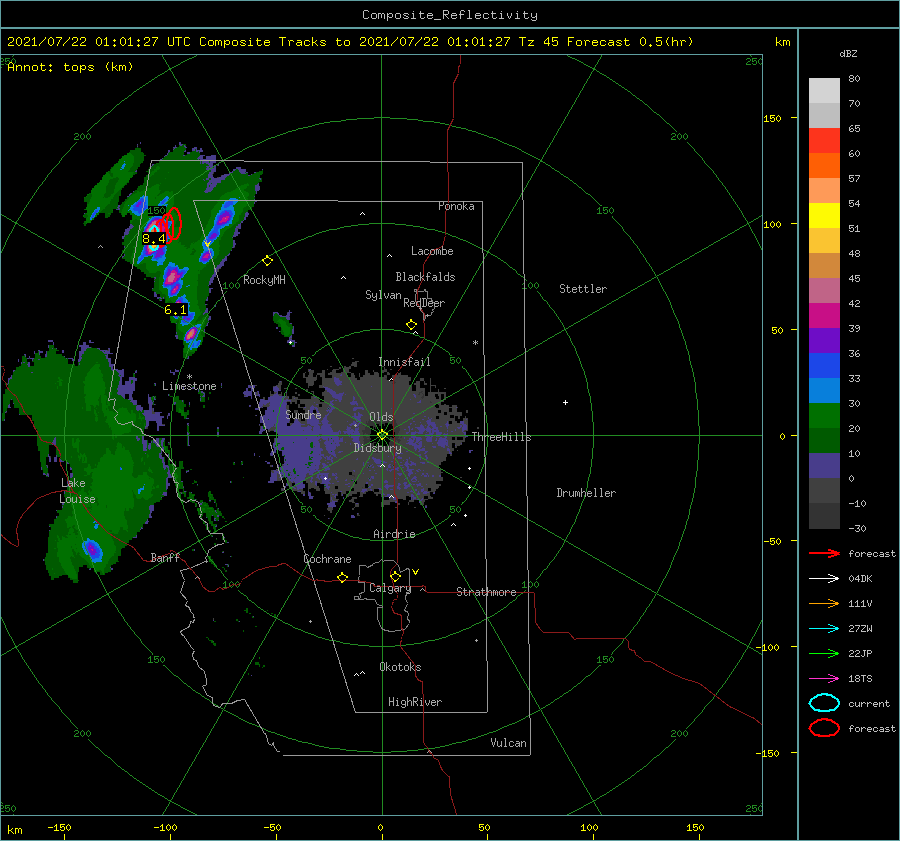Click the Vulcan town label
900x841 pixels.
509,743
